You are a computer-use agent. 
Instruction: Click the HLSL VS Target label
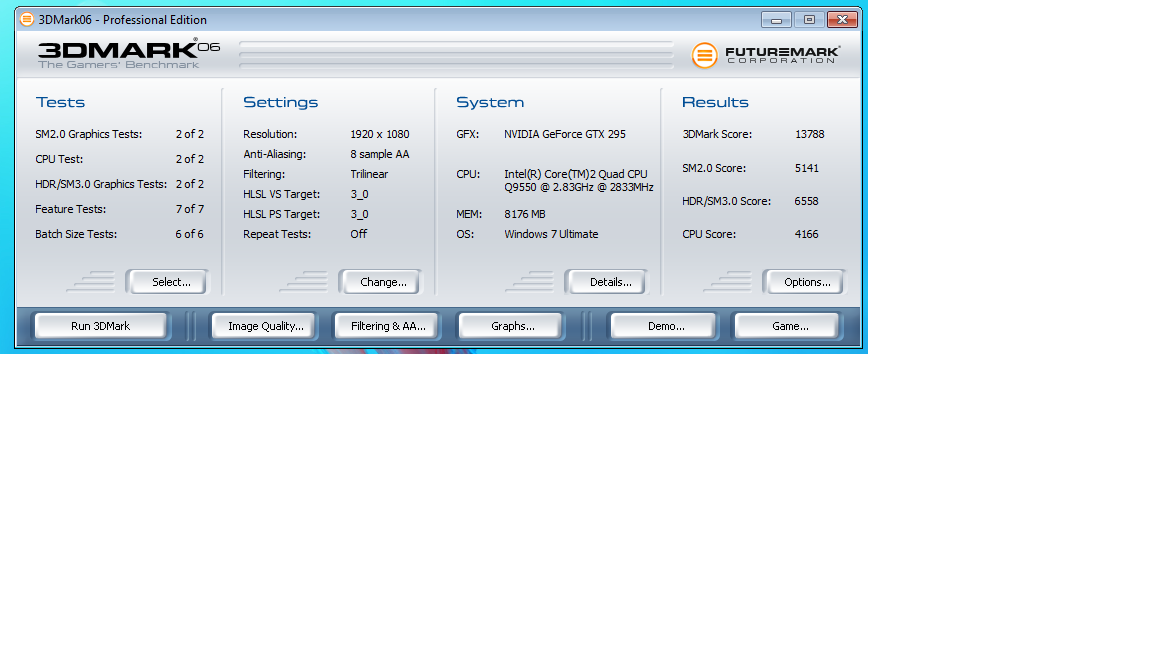tap(281, 195)
